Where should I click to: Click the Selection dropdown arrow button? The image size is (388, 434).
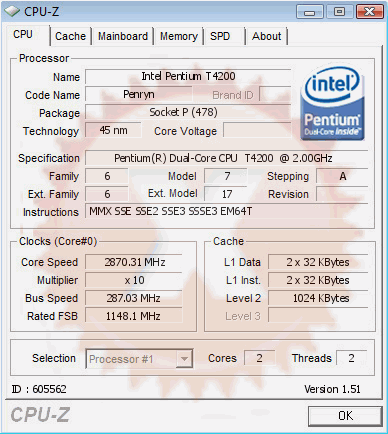pyautogui.click(x=184, y=359)
